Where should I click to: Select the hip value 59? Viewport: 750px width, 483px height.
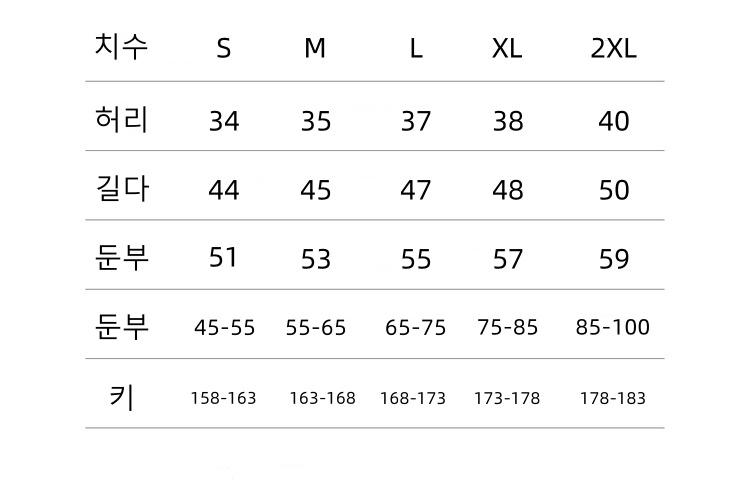tap(613, 260)
